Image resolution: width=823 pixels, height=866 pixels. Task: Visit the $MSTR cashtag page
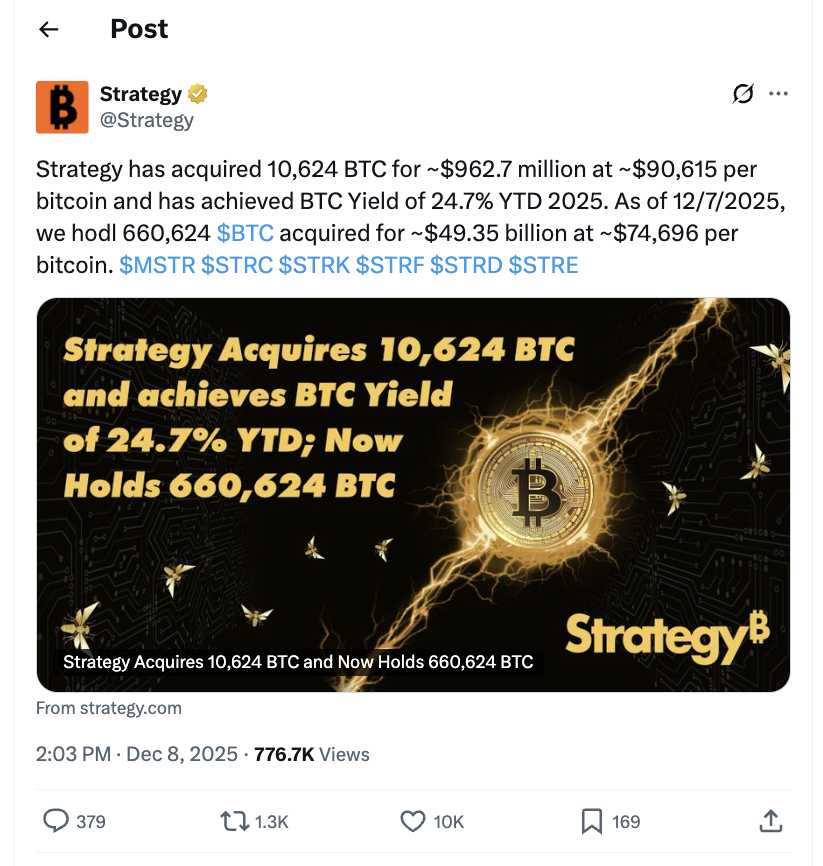point(155,265)
